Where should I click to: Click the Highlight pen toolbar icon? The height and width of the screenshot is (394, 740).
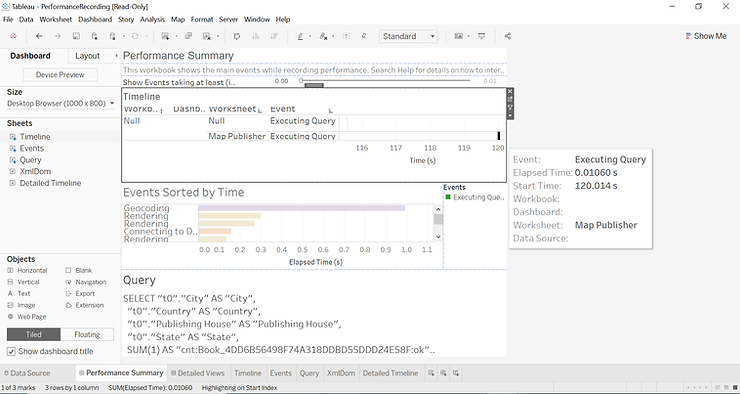coord(300,36)
